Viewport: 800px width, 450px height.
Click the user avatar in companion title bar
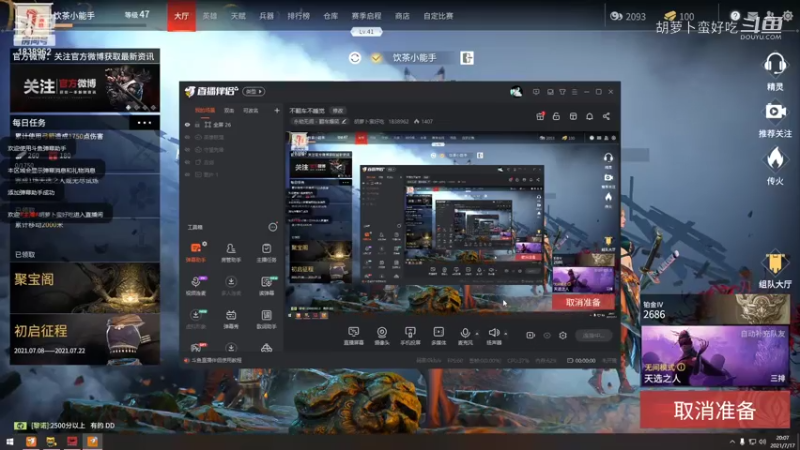[x=516, y=92]
